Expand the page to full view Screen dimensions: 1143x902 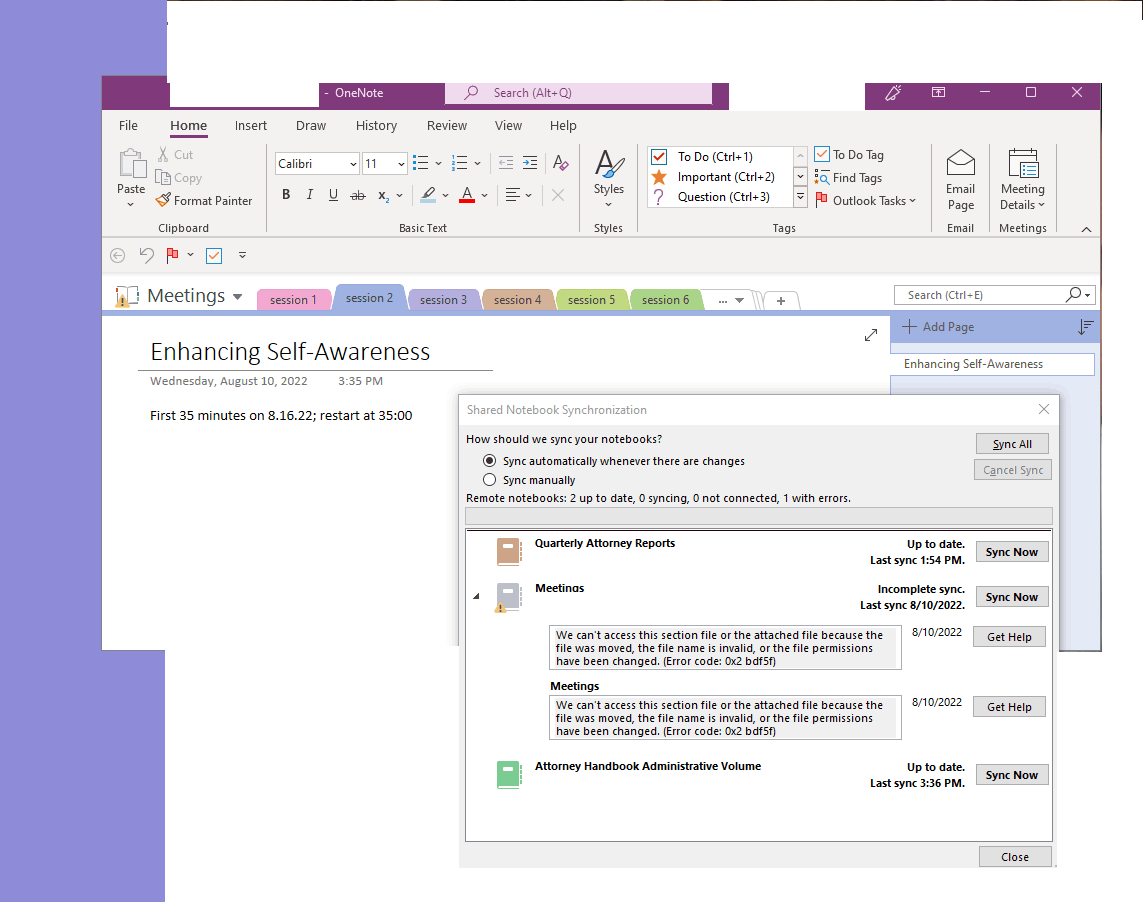tap(870, 335)
